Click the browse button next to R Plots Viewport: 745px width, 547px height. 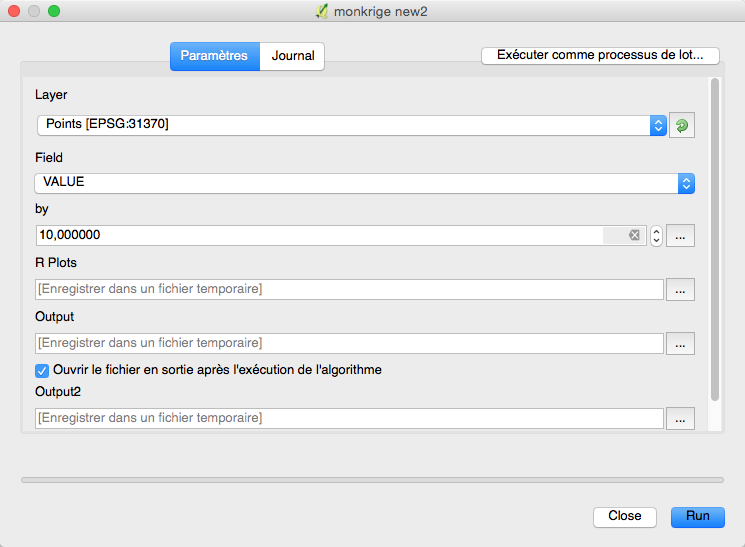pos(680,289)
